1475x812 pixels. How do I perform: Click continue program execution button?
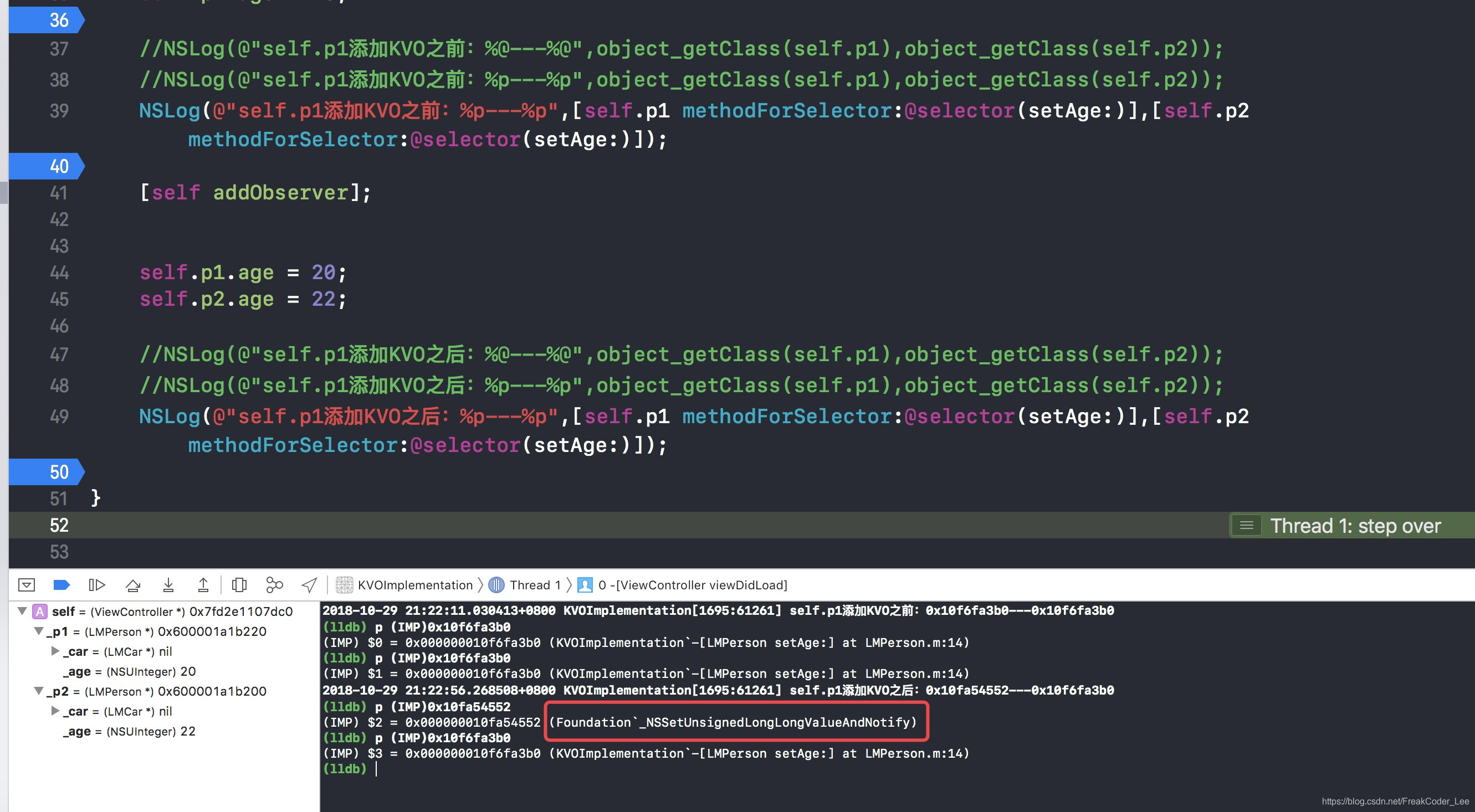point(97,585)
